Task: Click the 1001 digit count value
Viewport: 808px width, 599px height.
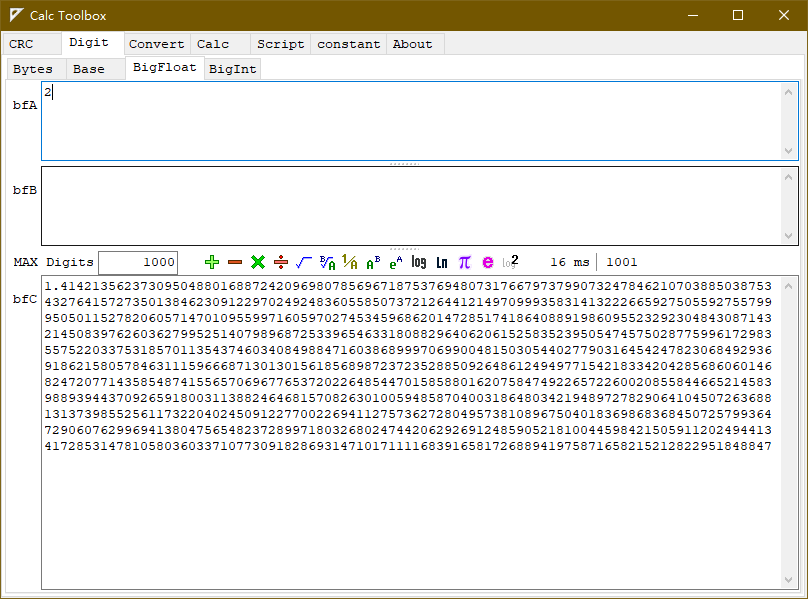Action: click(x=622, y=262)
